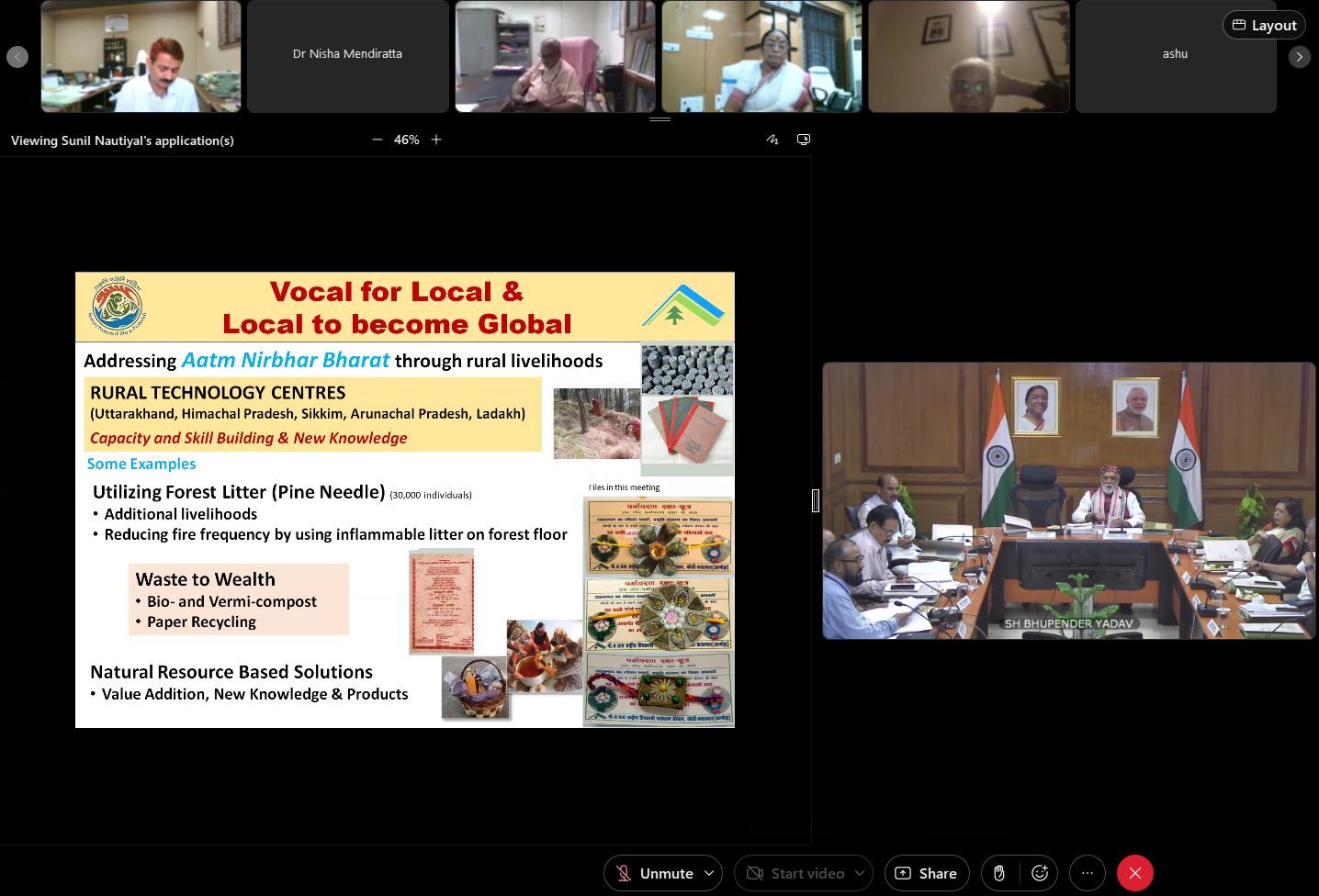
Task: Click the vertical divider between content and video
Action: (x=815, y=500)
